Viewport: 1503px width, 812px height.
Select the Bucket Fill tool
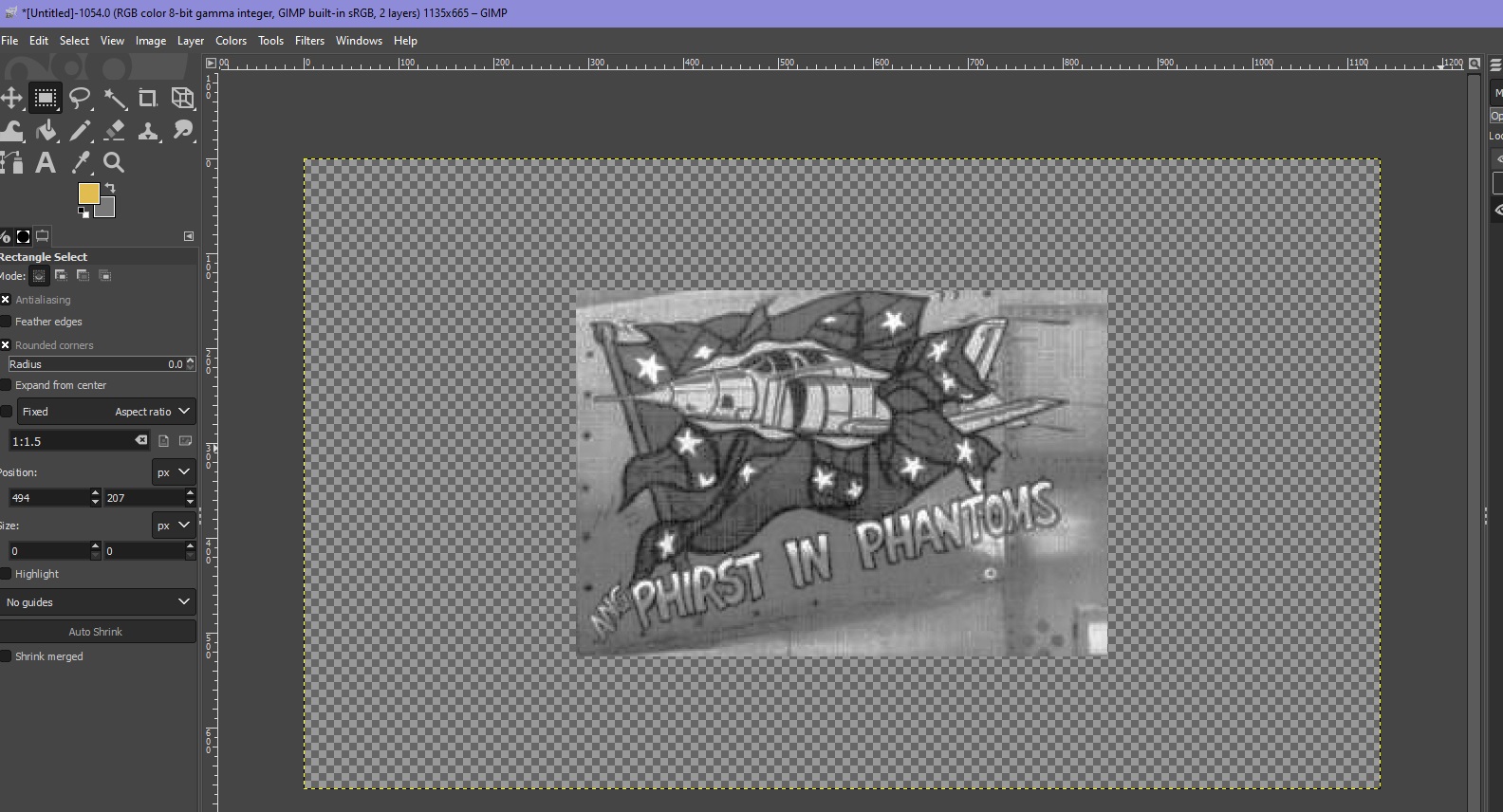click(46, 131)
